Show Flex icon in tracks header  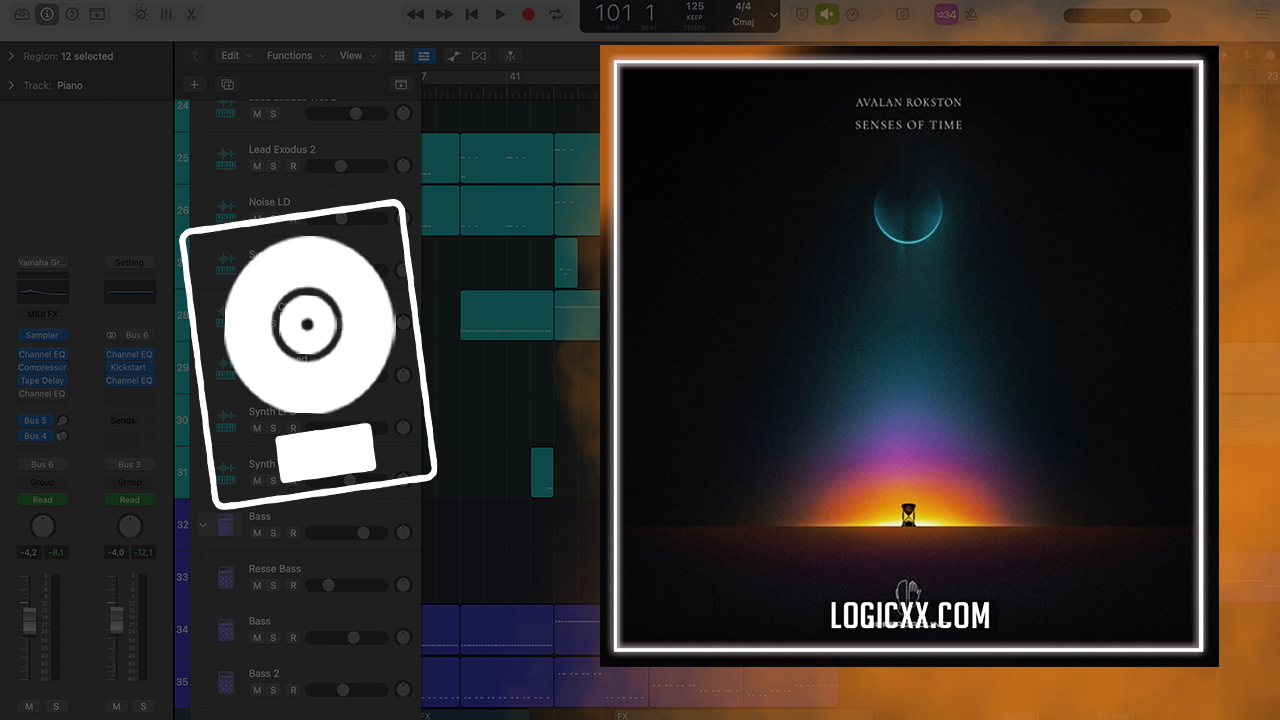[x=479, y=56]
